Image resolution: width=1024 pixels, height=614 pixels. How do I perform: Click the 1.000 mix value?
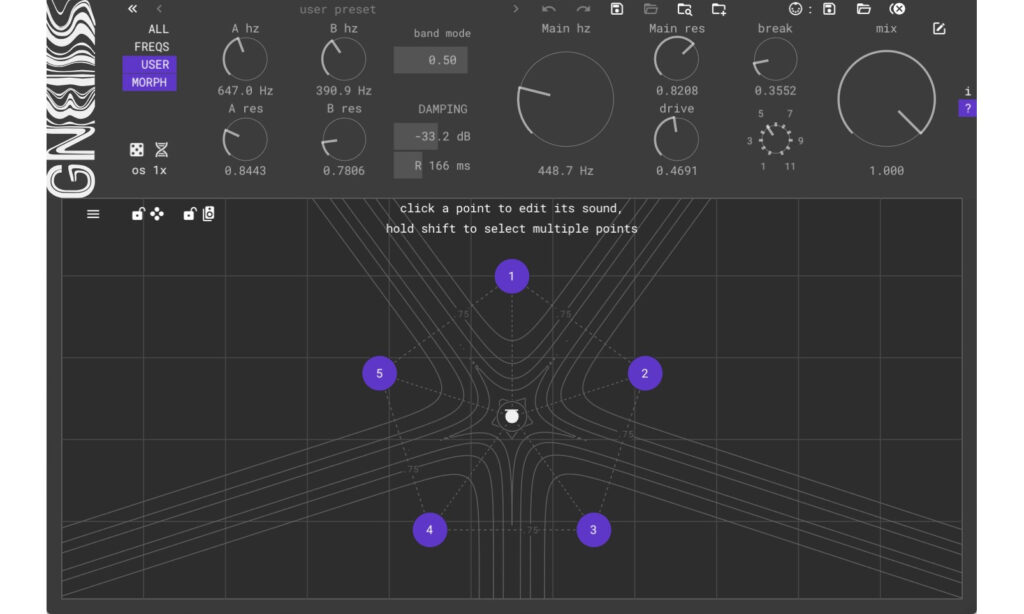pyautogui.click(x=886, y=170)
